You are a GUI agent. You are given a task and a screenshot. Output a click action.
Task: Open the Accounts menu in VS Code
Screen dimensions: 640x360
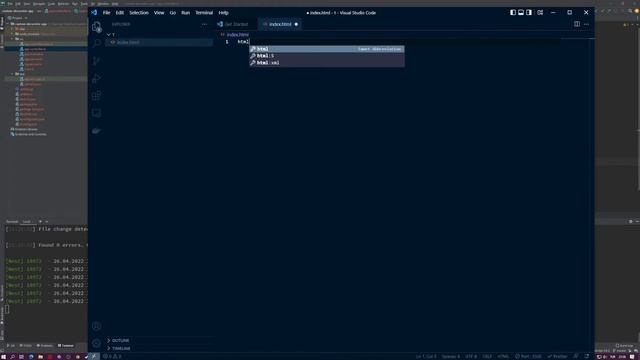pos(96,326)
